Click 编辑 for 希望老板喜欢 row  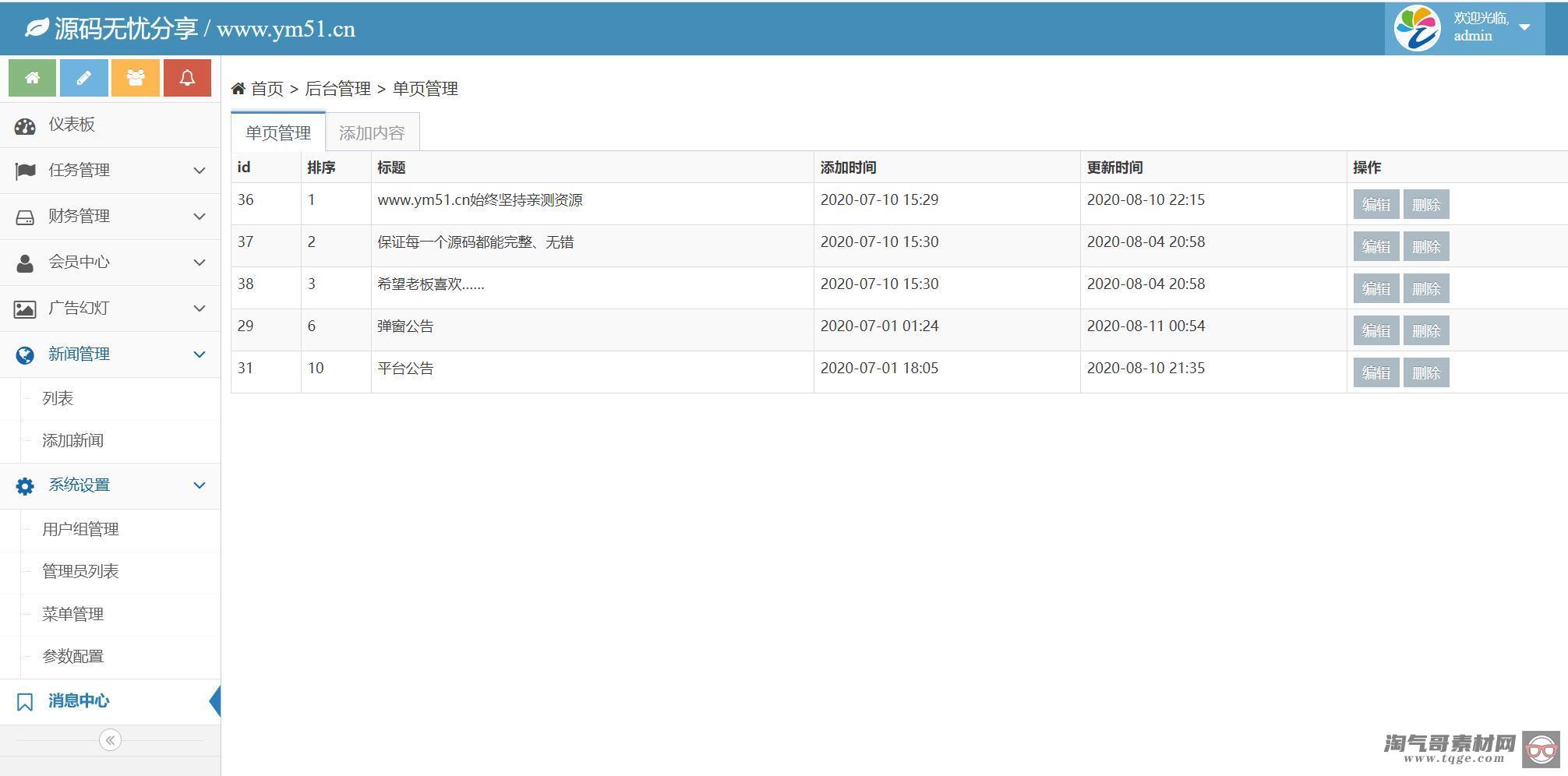[1376, 289]
